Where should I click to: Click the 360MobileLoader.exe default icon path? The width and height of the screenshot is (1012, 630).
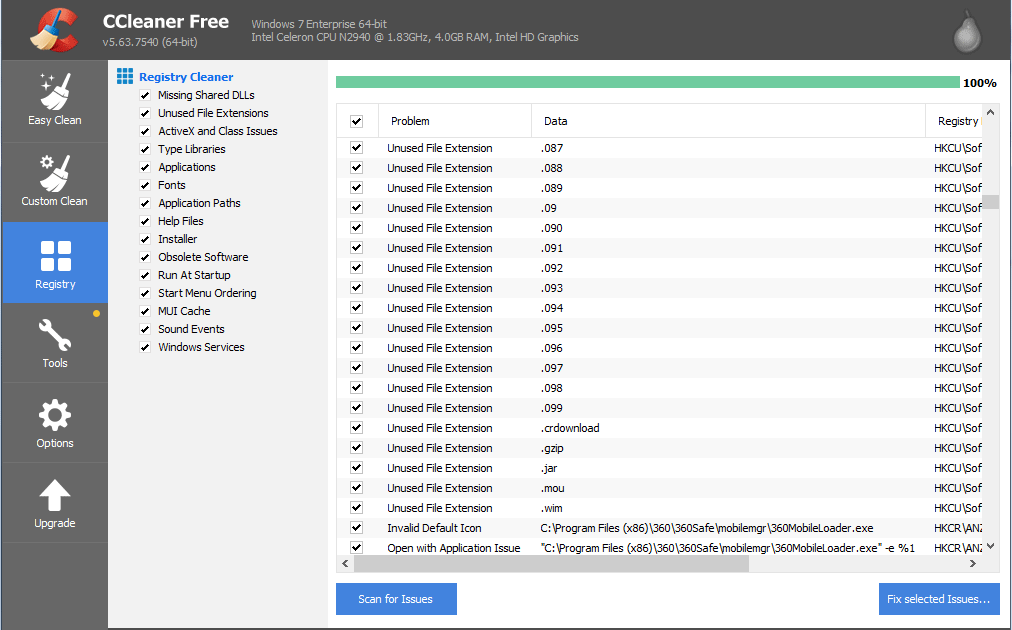pyautogui.click(x=707, y=528)
